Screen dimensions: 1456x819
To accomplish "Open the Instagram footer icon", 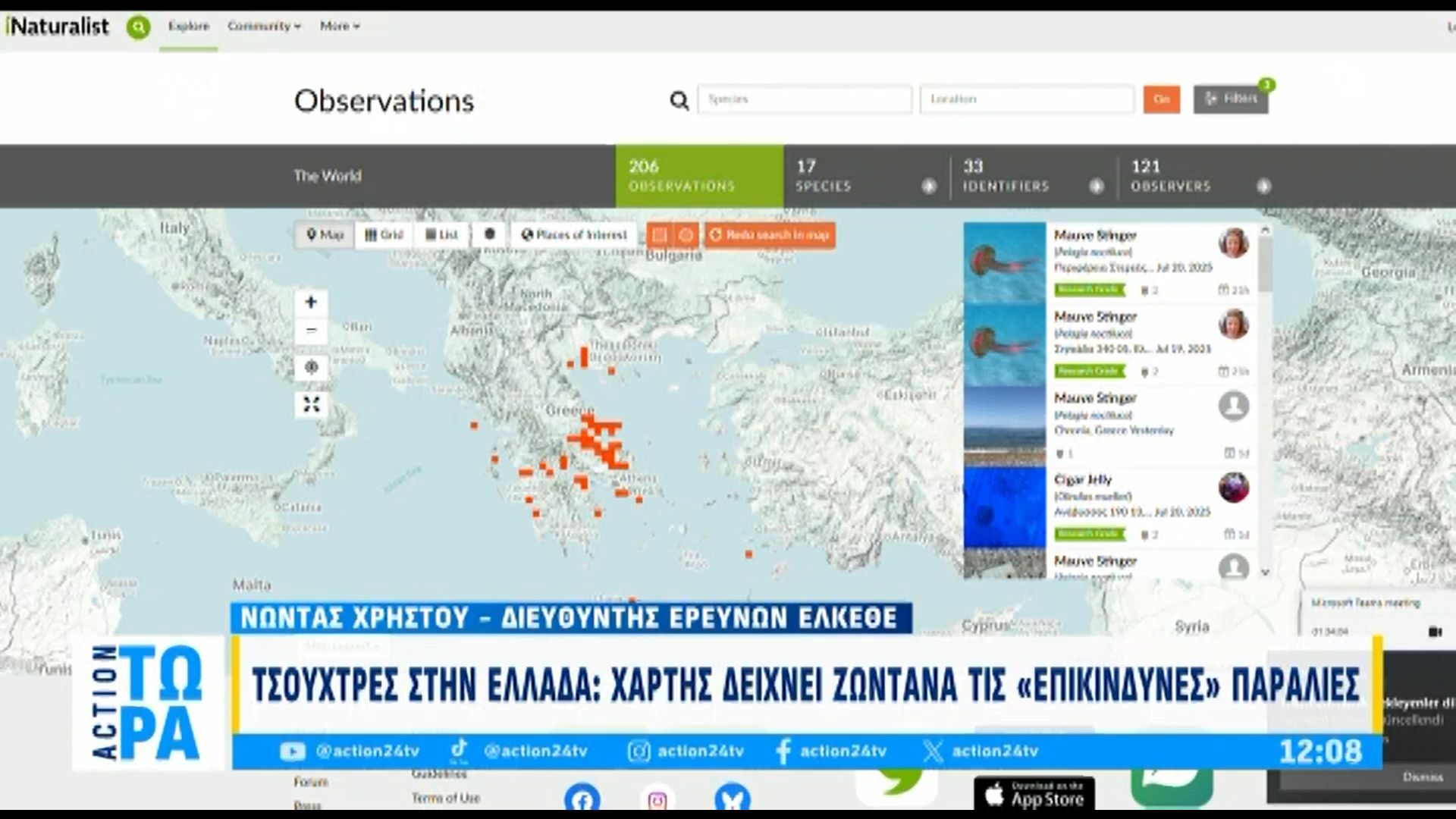I will point(657,799).
